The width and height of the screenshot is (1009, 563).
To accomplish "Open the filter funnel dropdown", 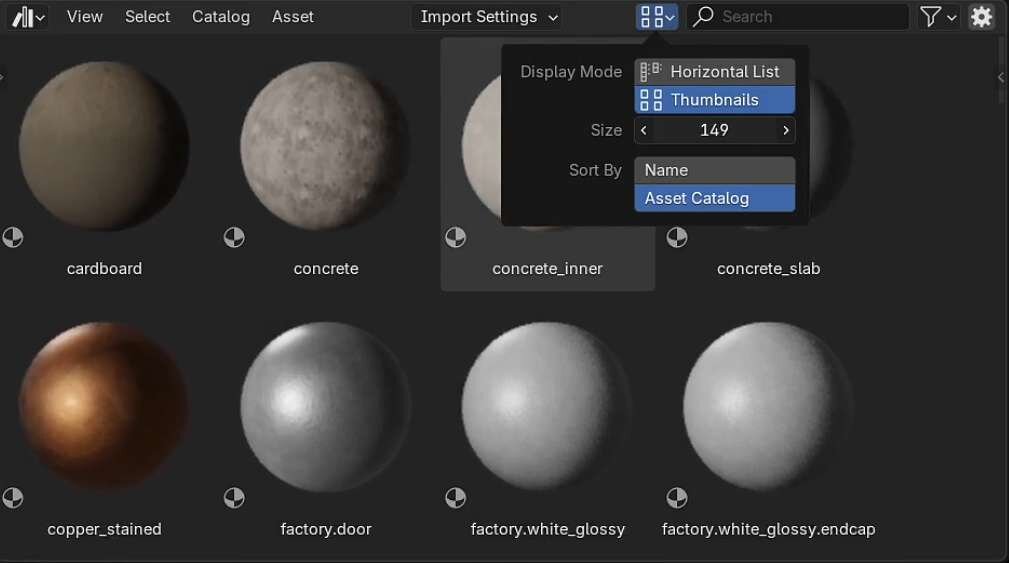I will tap(938, 17).
